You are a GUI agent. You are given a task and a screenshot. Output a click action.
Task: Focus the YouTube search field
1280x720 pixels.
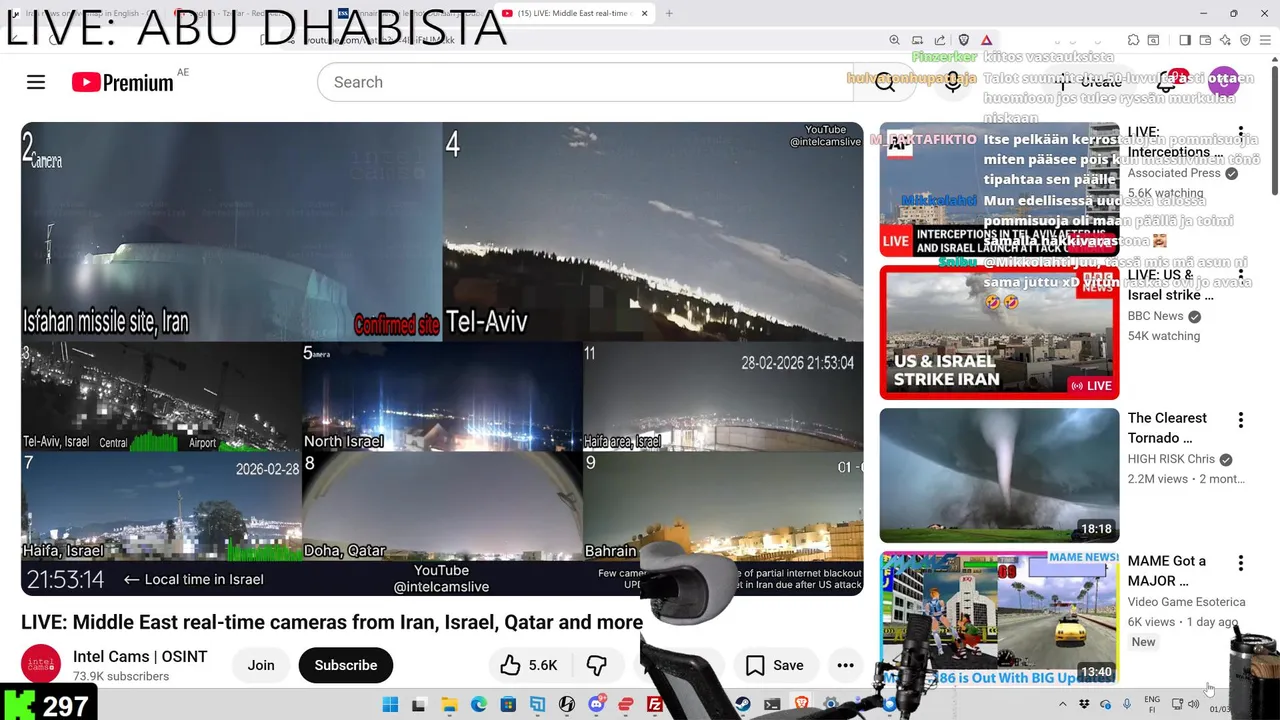point(585,82)
